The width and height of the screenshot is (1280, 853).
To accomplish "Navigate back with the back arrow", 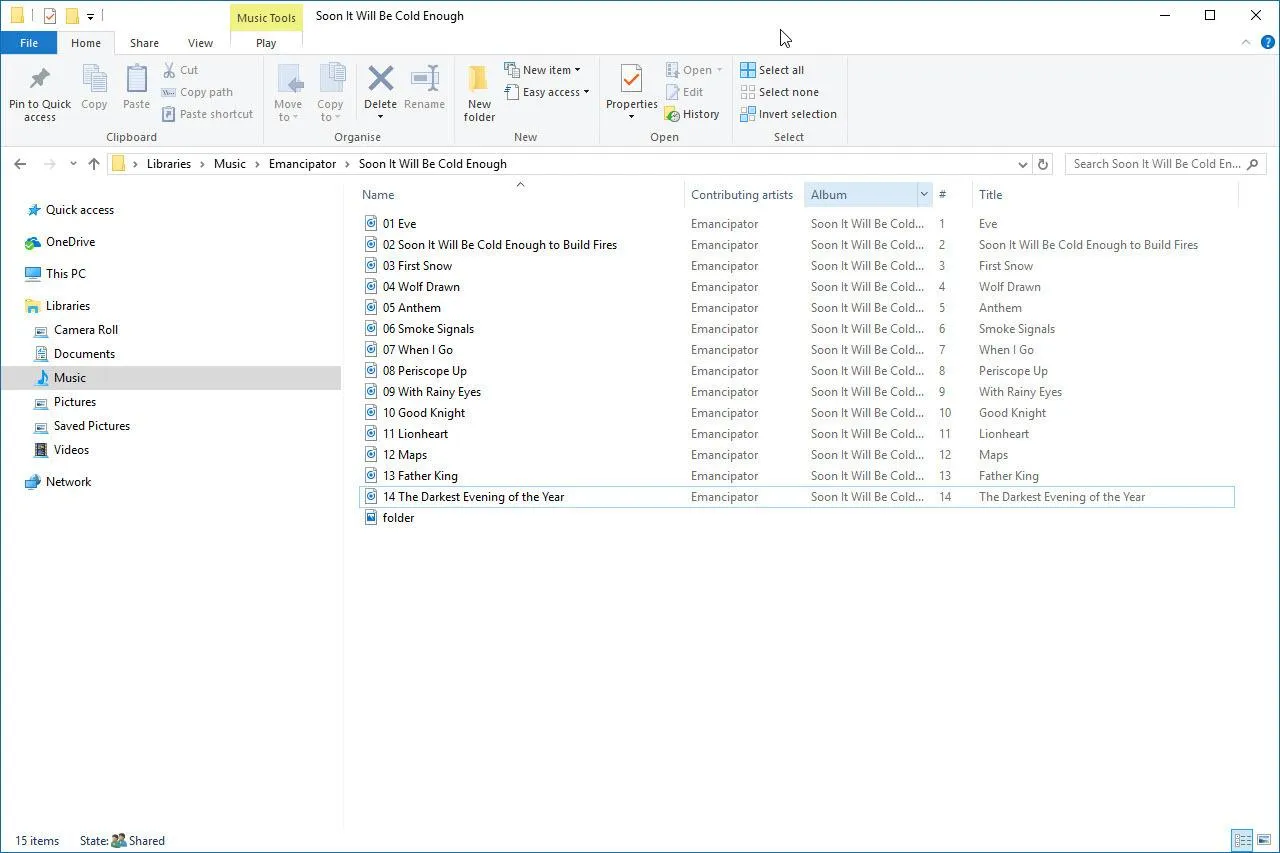I will tap(20, 164).
